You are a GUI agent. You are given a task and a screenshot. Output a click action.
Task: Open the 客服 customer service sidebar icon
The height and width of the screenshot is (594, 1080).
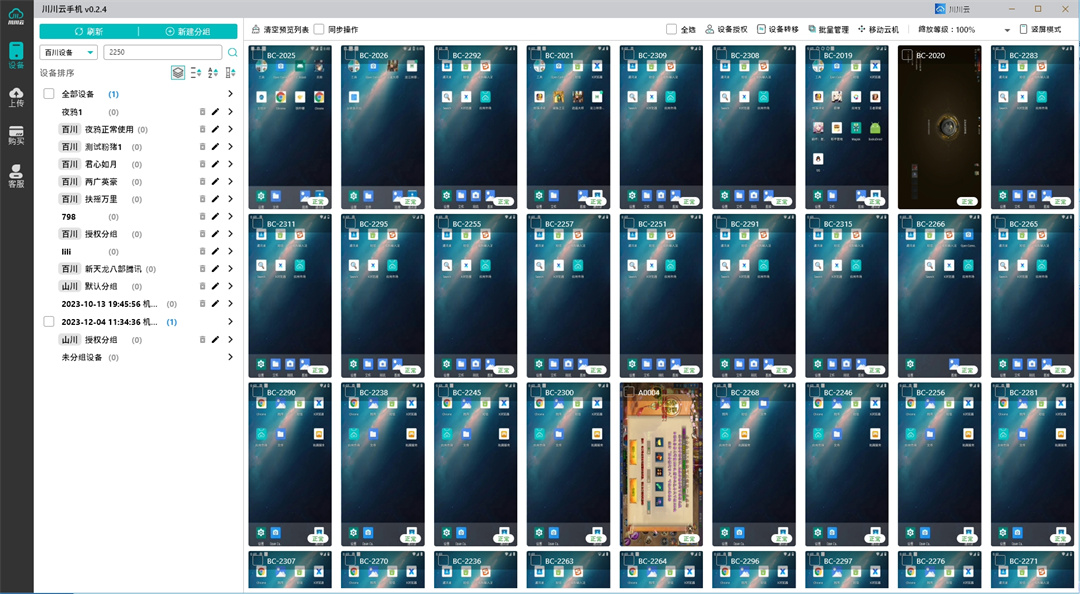click(16, 176)
